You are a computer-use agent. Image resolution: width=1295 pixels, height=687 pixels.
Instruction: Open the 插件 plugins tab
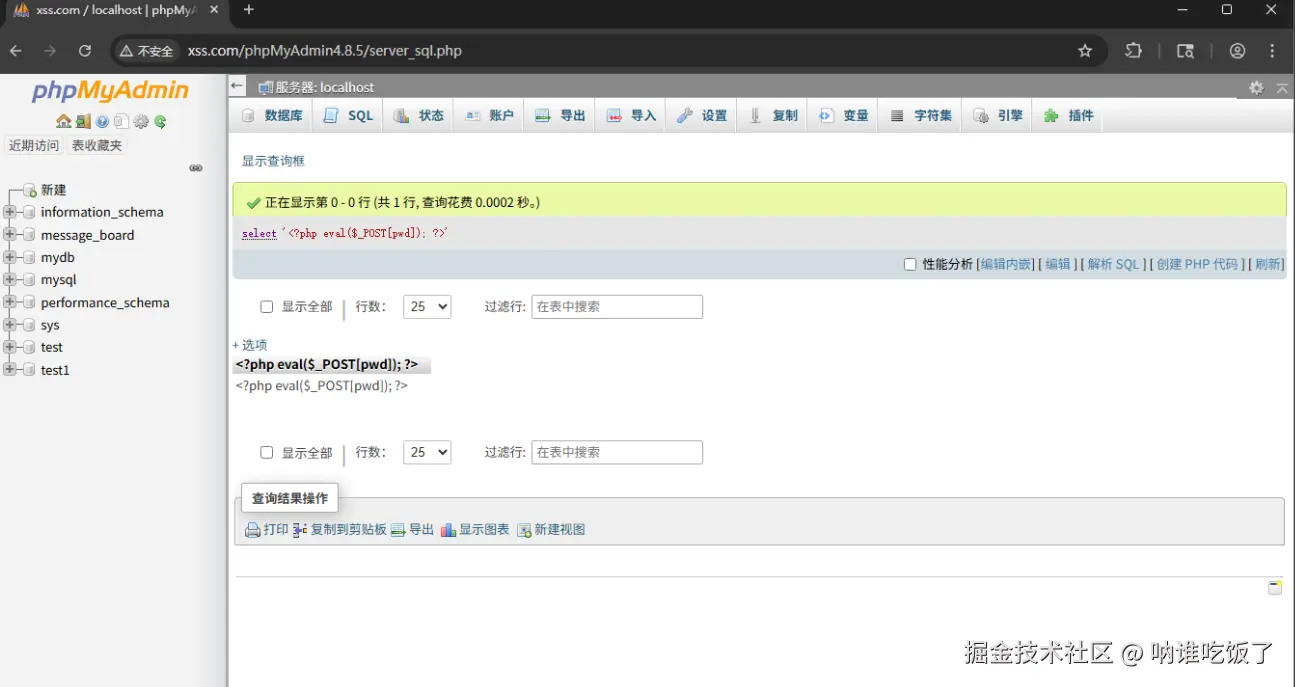tap(1069, 116)
